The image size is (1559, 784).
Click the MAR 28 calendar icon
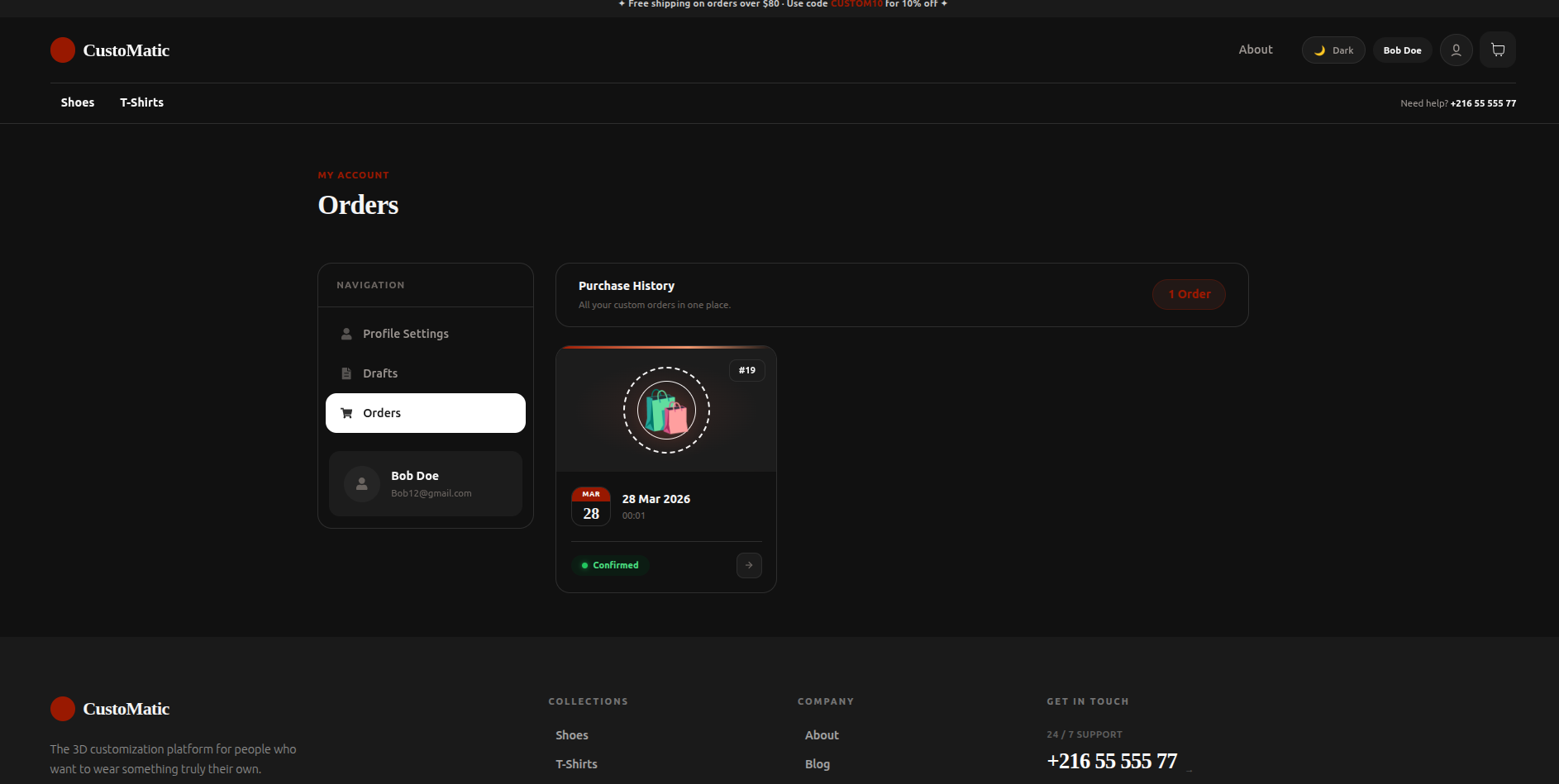pos(591,506)
